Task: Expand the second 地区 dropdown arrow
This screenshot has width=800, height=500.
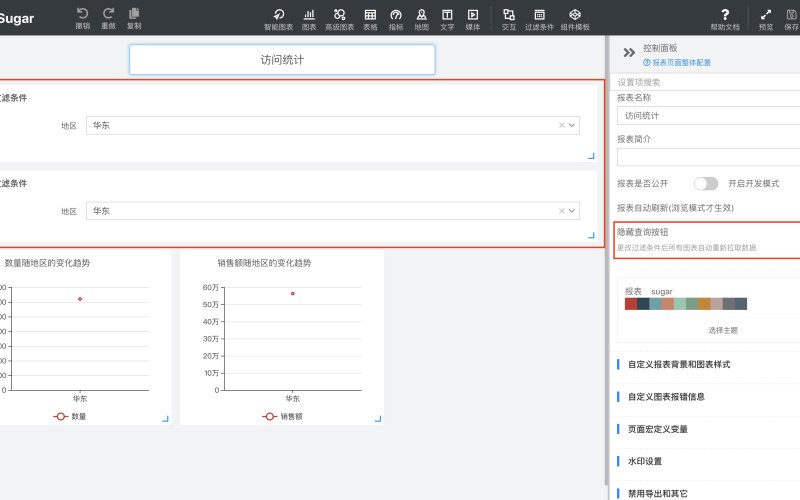Action: click(572, 211)
